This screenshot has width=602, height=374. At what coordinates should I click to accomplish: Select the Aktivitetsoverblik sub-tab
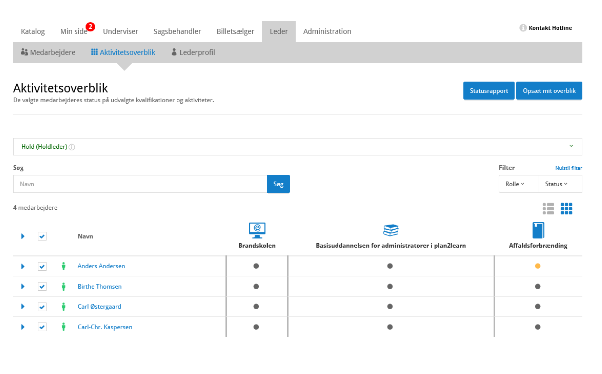pyautogui.click(x=123, y=52)
